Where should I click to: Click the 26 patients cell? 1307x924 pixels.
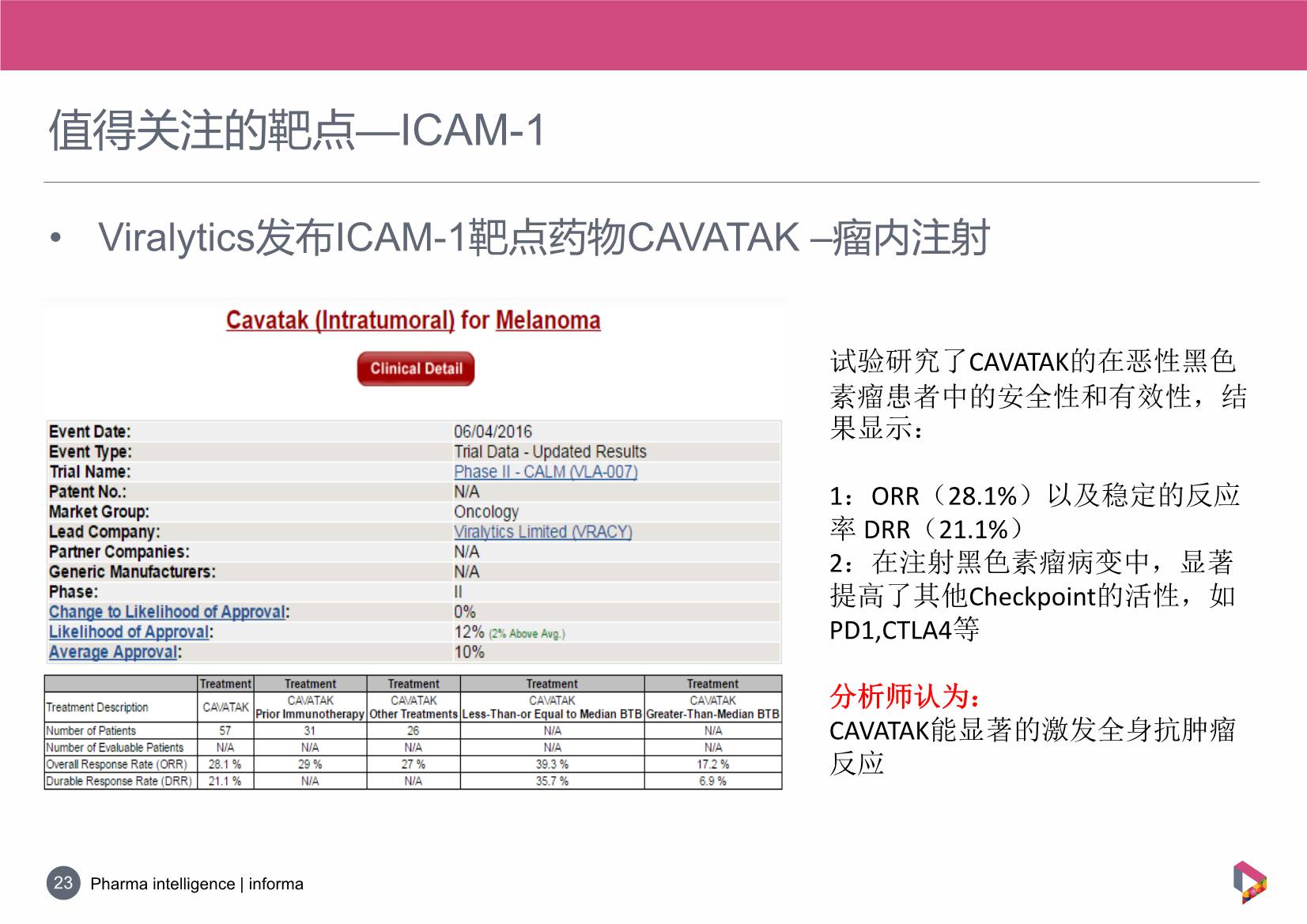coord(413,731)
